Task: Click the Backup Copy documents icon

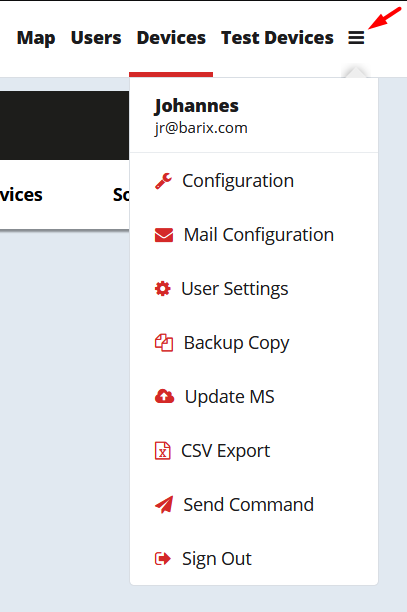Action: [164, 343]
